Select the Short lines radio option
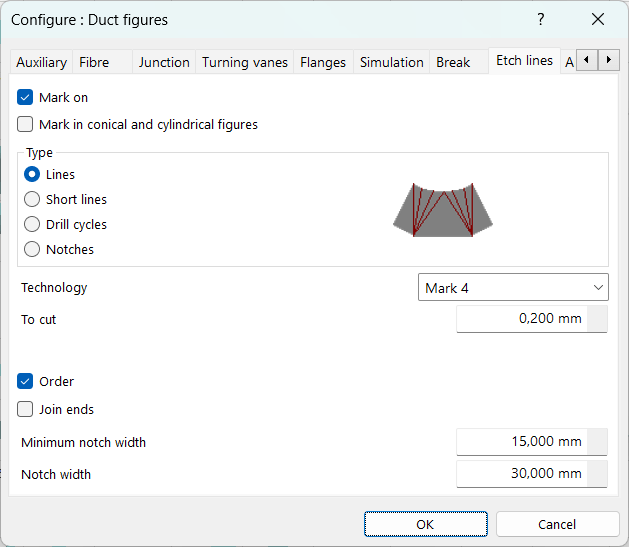Image resolution: width=629 pixels, height=547 pixels. tap(32, 199)
